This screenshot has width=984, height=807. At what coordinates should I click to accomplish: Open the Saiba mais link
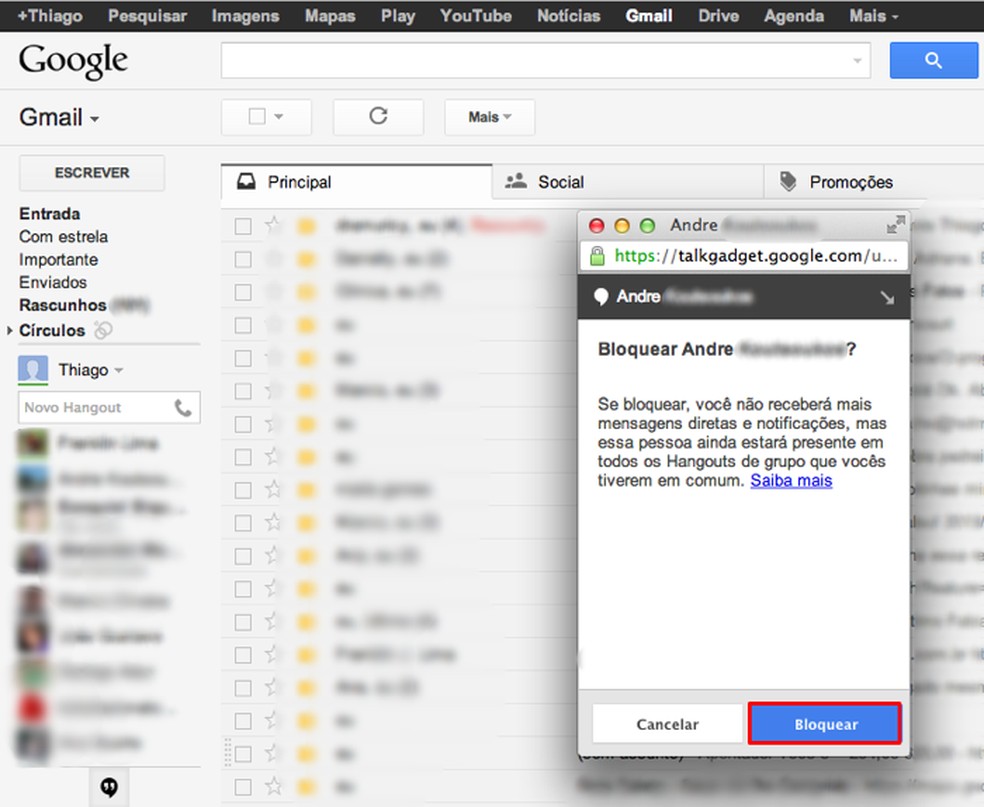point(791,481)
